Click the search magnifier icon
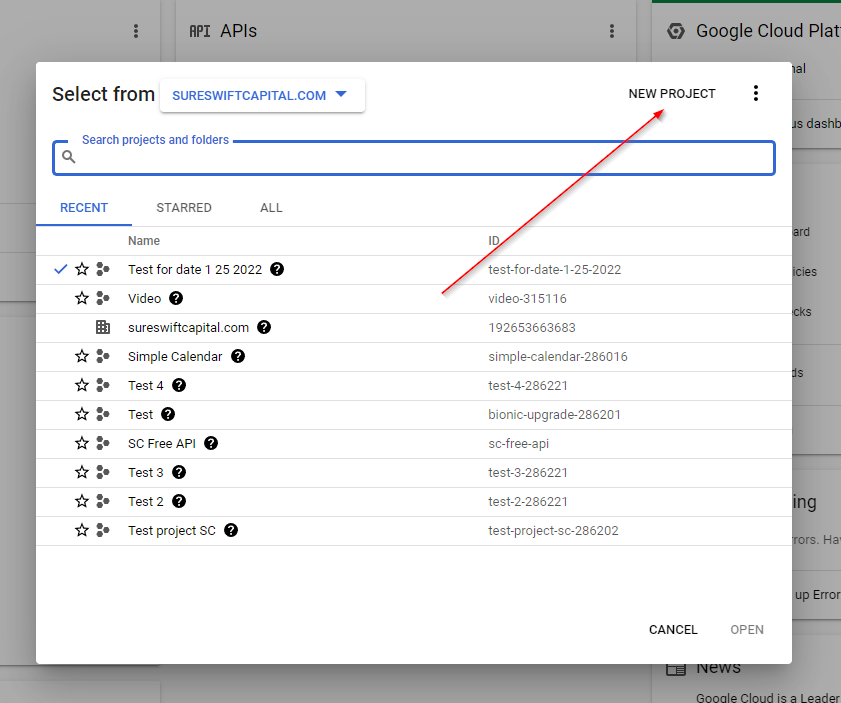This screenshot has height=703, width=841. (69, 157)
